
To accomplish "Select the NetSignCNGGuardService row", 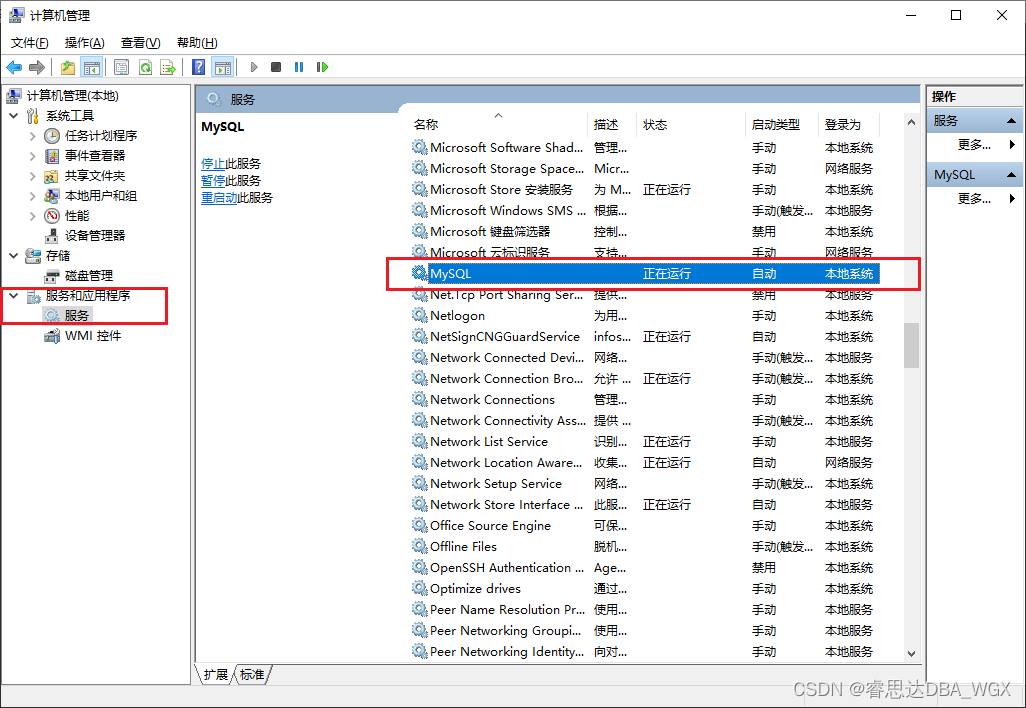I will (645, 336).
